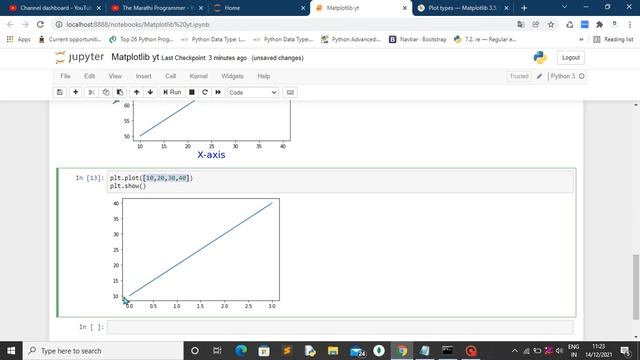Open the Chrome menu three dots

(630, 24)
